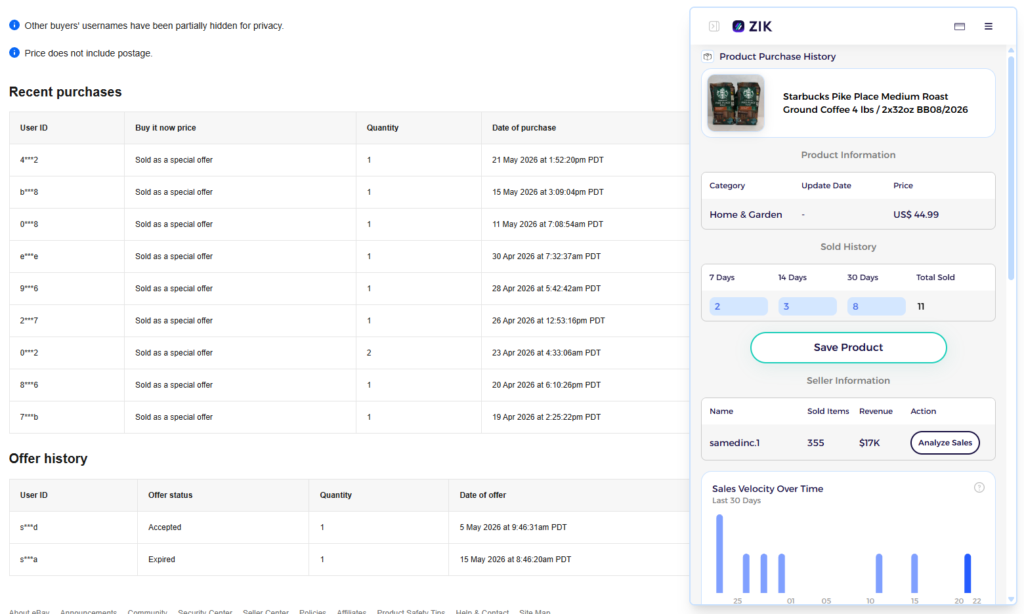Click info icon beside usernames privacy note
This screenshot has height=614, width=1024.
point(14,25)
